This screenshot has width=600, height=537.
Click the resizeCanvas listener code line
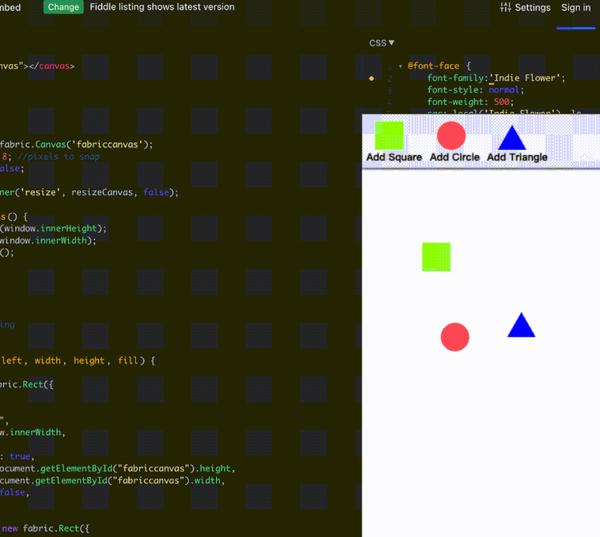89,192
